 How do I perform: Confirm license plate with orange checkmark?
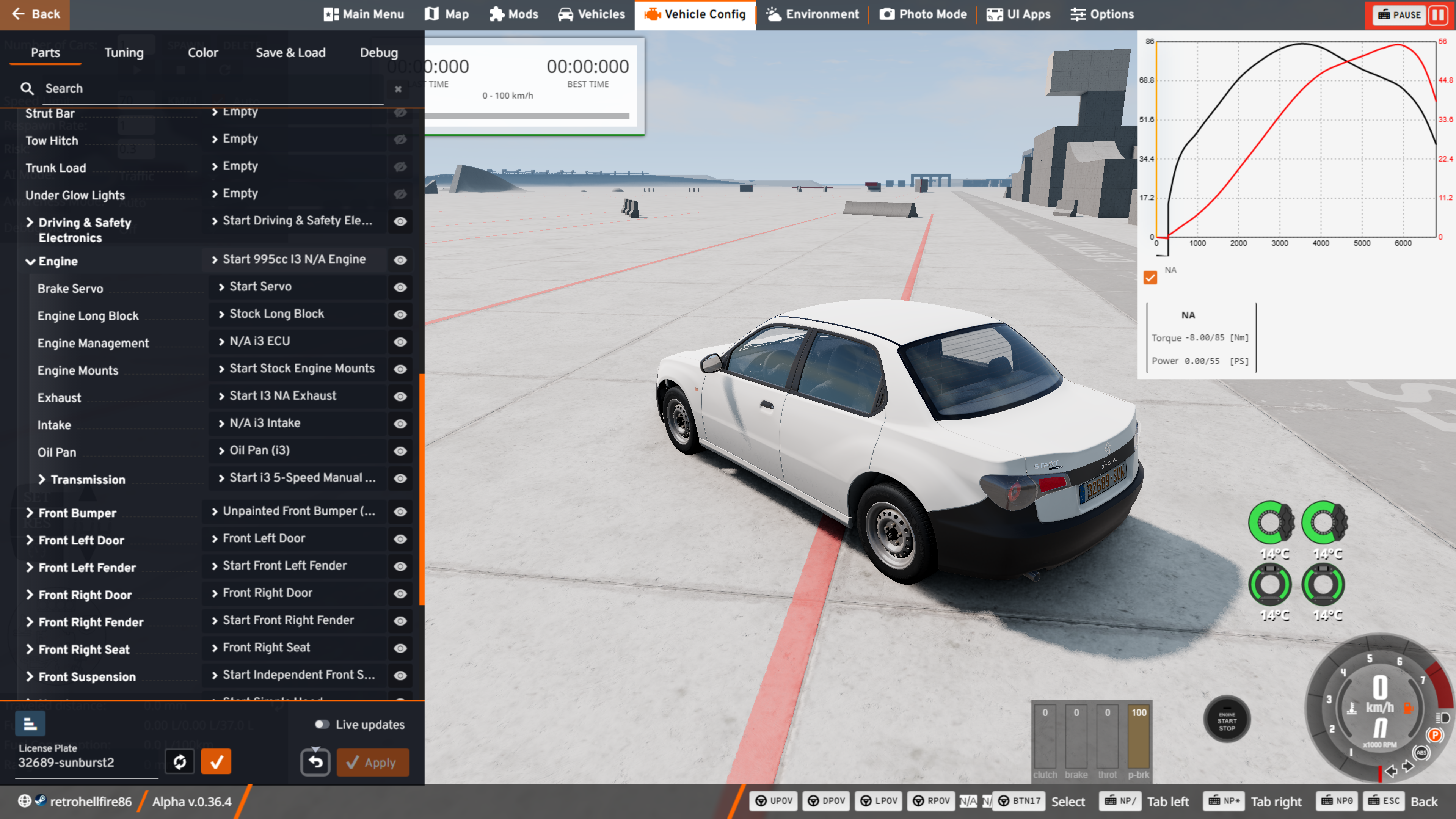(x=216, y=761)
